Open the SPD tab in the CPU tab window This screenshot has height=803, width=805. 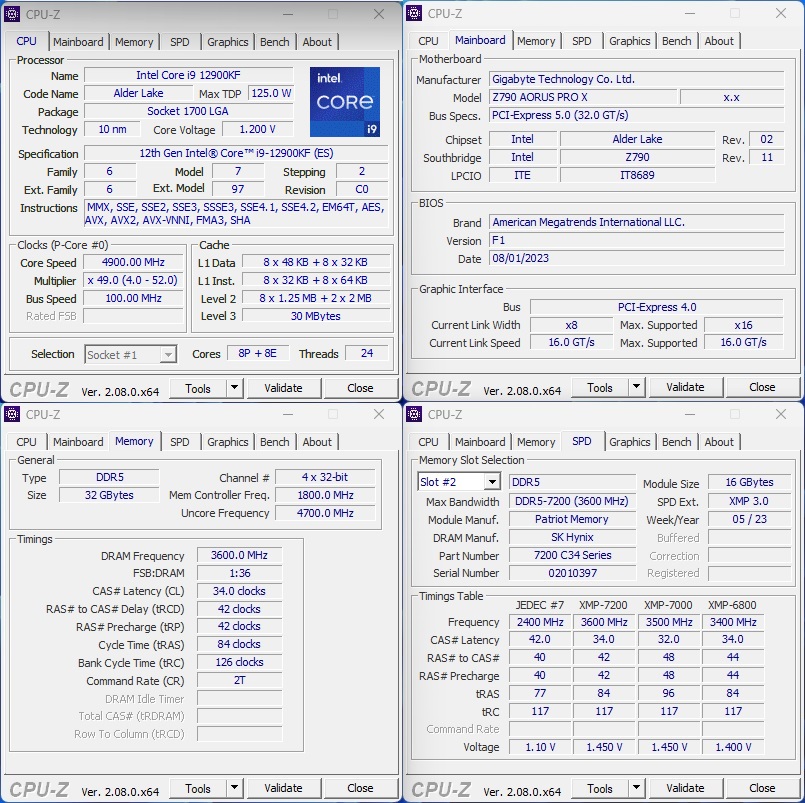pyautogui.click(x=180, y=42)
